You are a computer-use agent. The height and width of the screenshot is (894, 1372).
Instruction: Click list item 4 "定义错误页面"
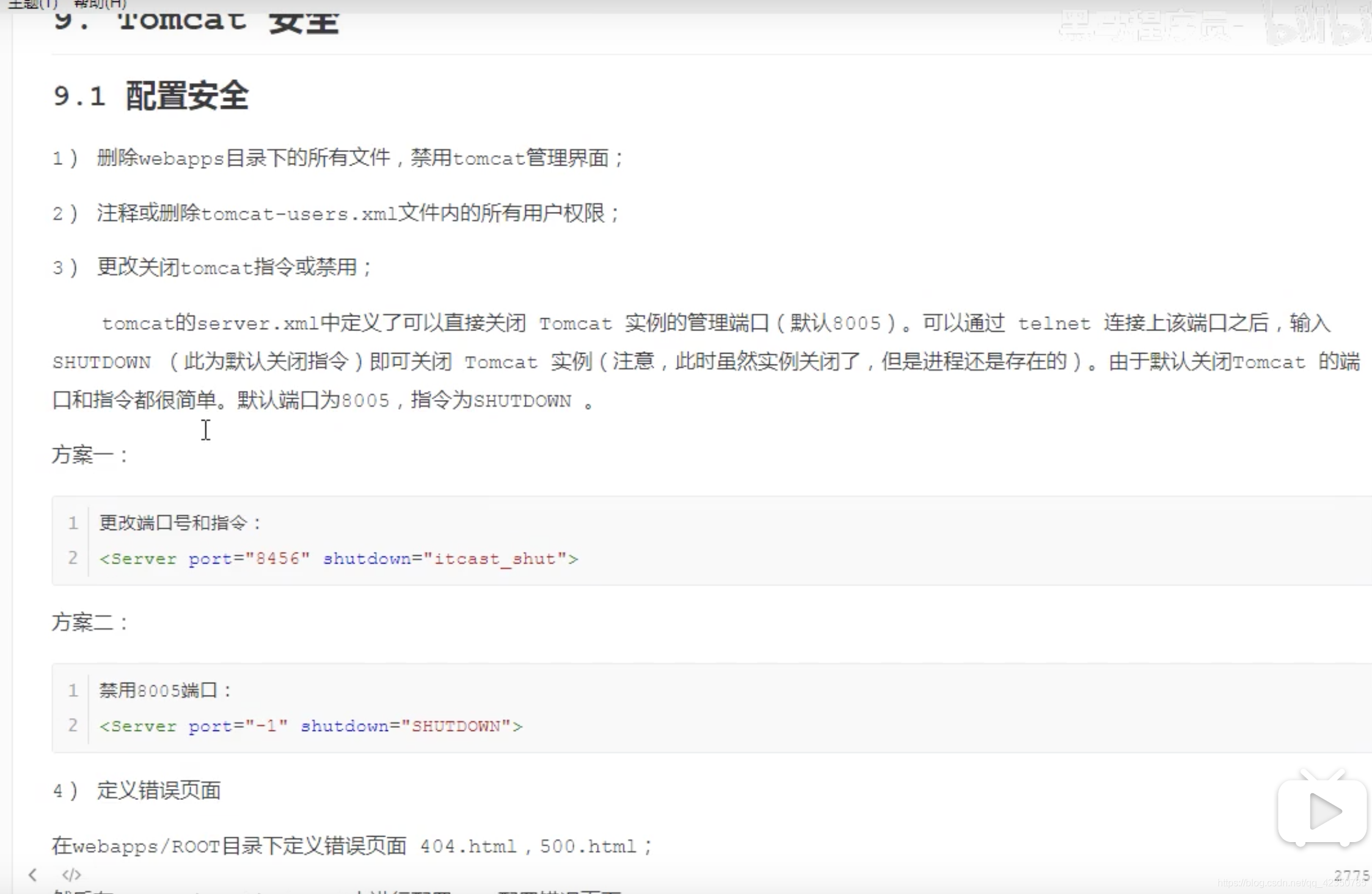click(x=137, y=791)
